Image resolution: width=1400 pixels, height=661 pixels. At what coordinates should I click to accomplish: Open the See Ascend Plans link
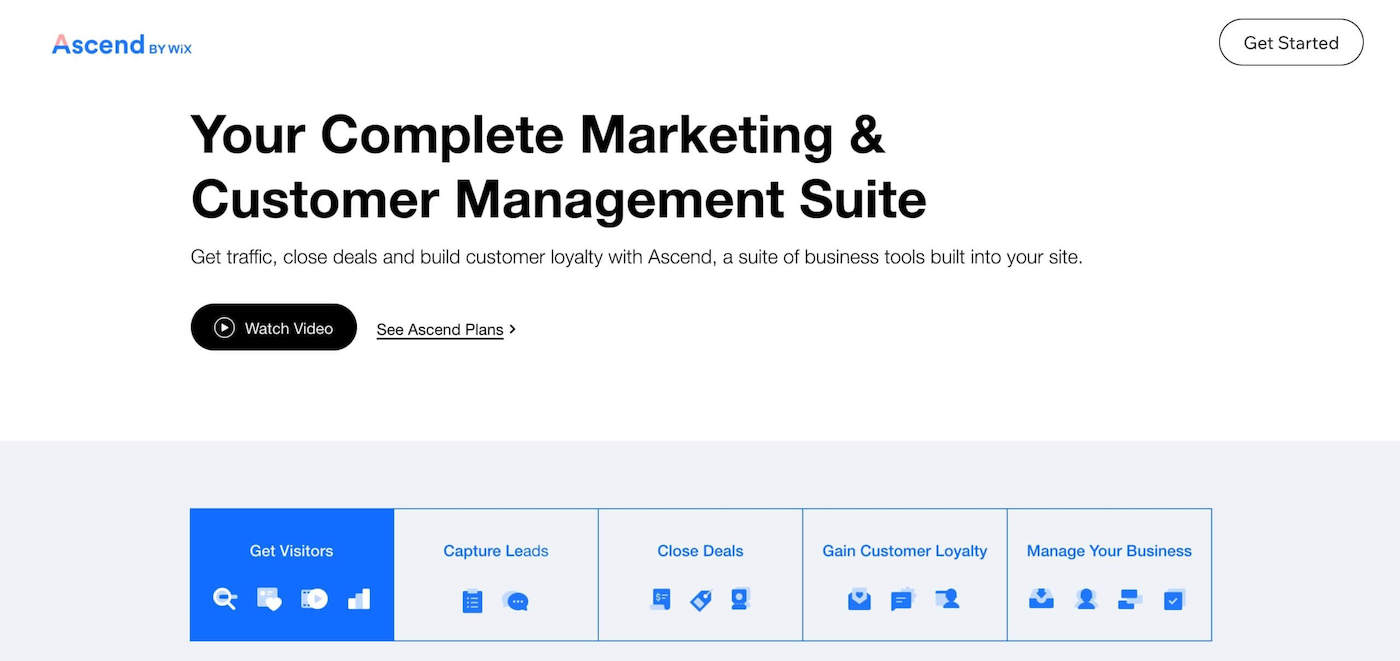tap(446, 329)
